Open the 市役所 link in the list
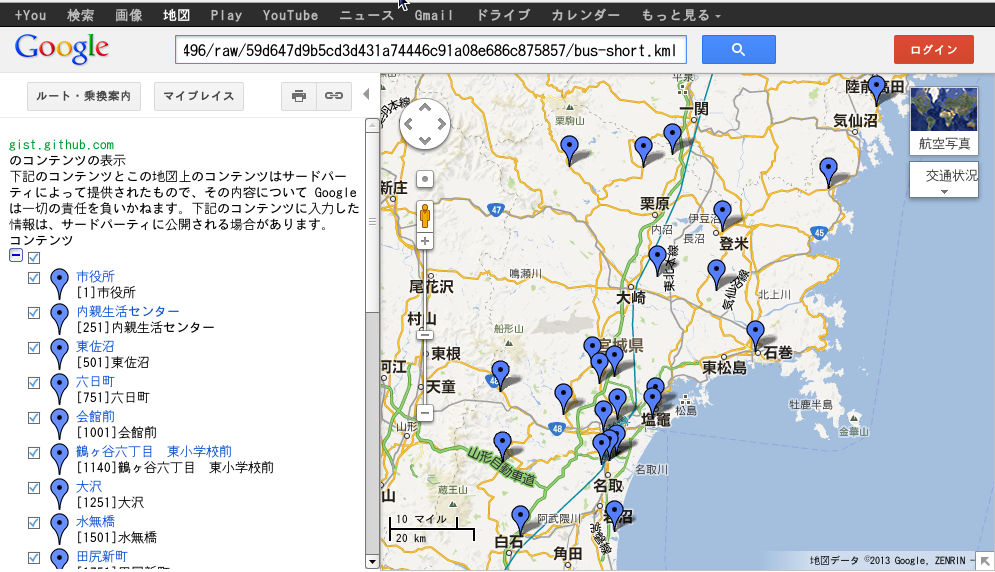This screenshot has width=995, height=572. 95,276
